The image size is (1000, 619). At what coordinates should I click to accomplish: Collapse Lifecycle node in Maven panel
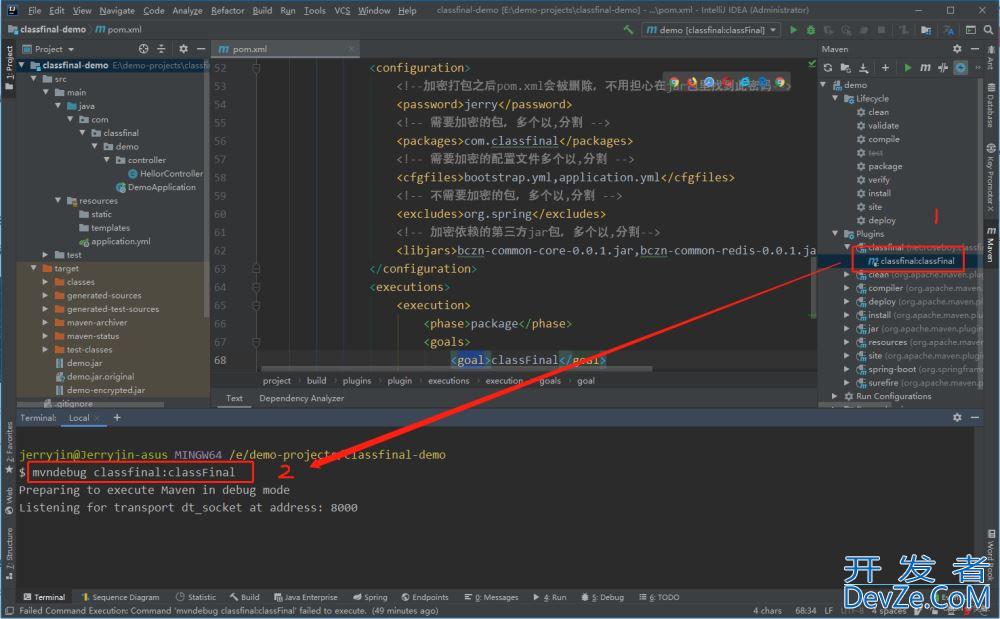click(x=835, y=99)
